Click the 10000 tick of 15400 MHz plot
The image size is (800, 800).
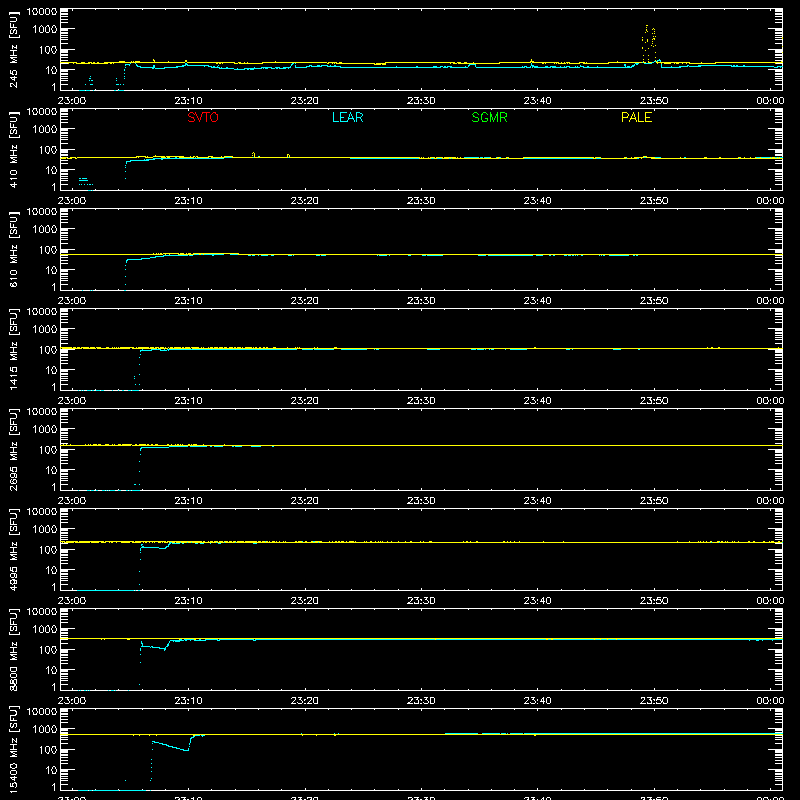pyautogui.click(x=42, y=712)
